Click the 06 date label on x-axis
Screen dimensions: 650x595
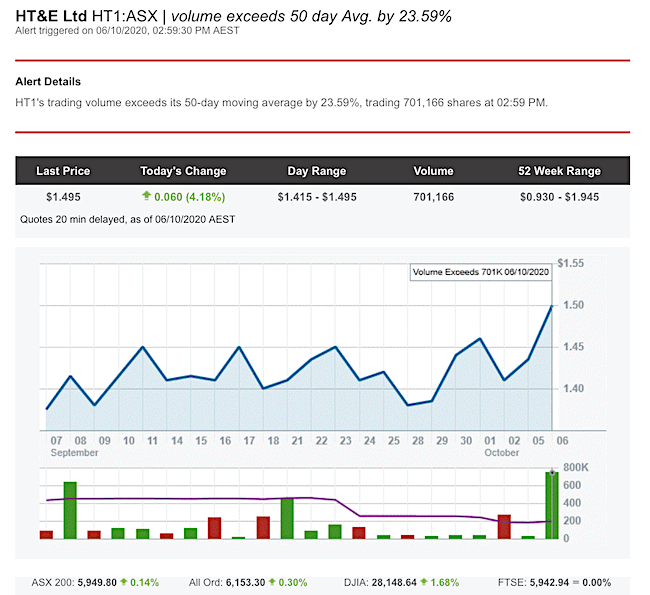click(x=562, y=441)
